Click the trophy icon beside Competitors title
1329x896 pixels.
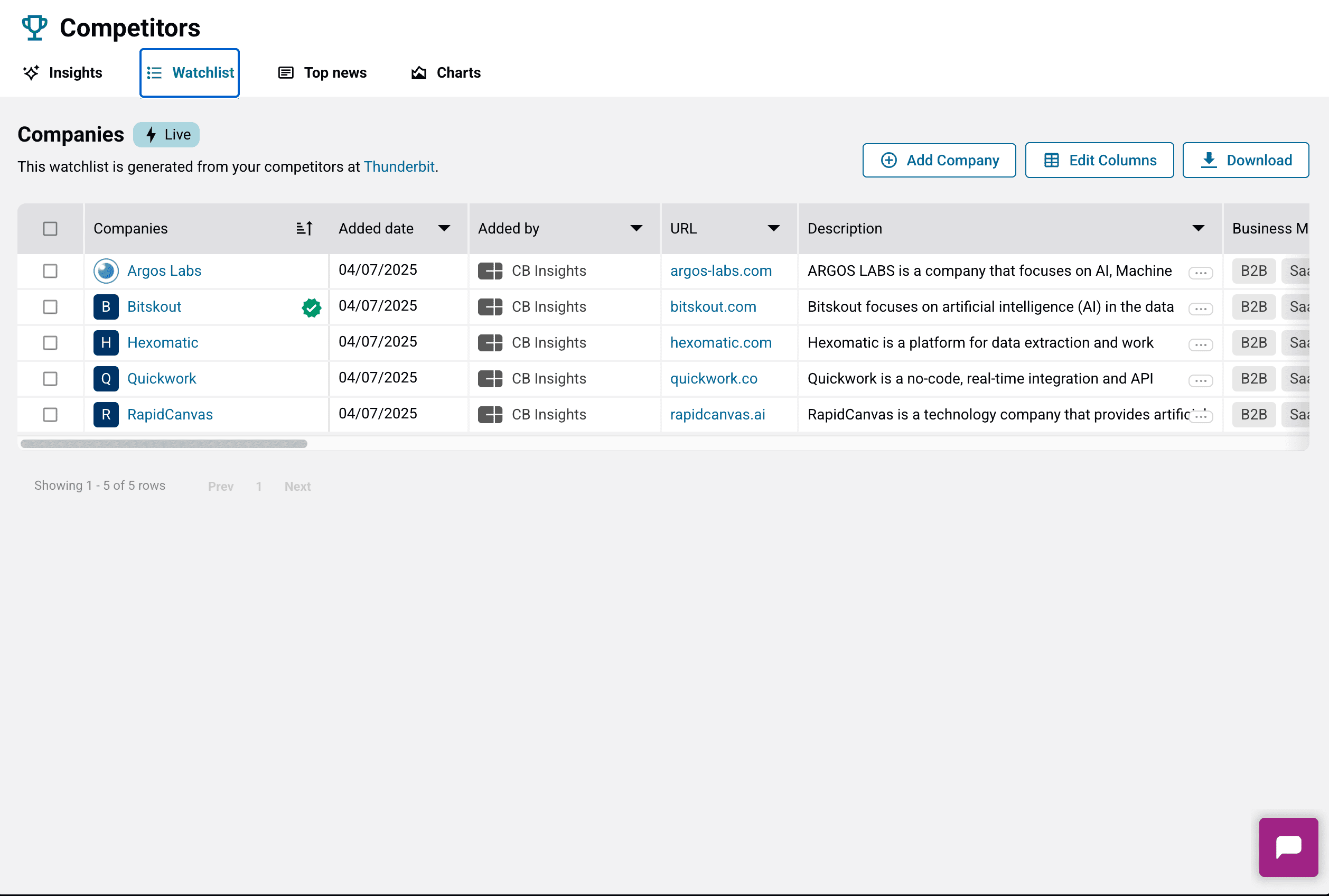(34, 27)
